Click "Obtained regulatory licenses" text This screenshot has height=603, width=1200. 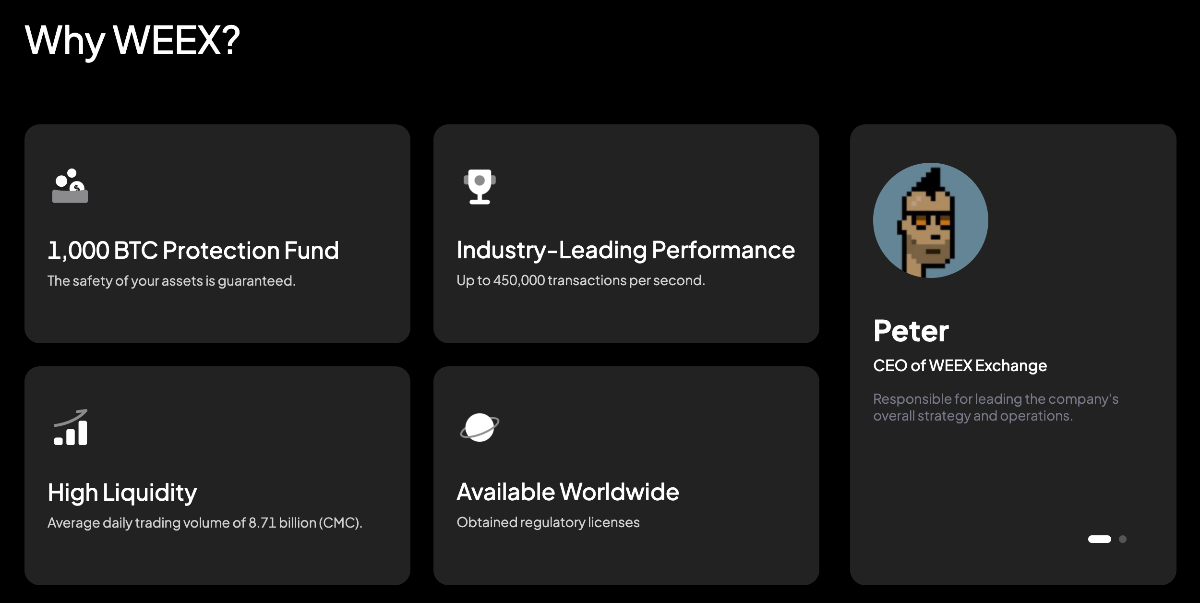pyautogui.click(x=548, y=523)
